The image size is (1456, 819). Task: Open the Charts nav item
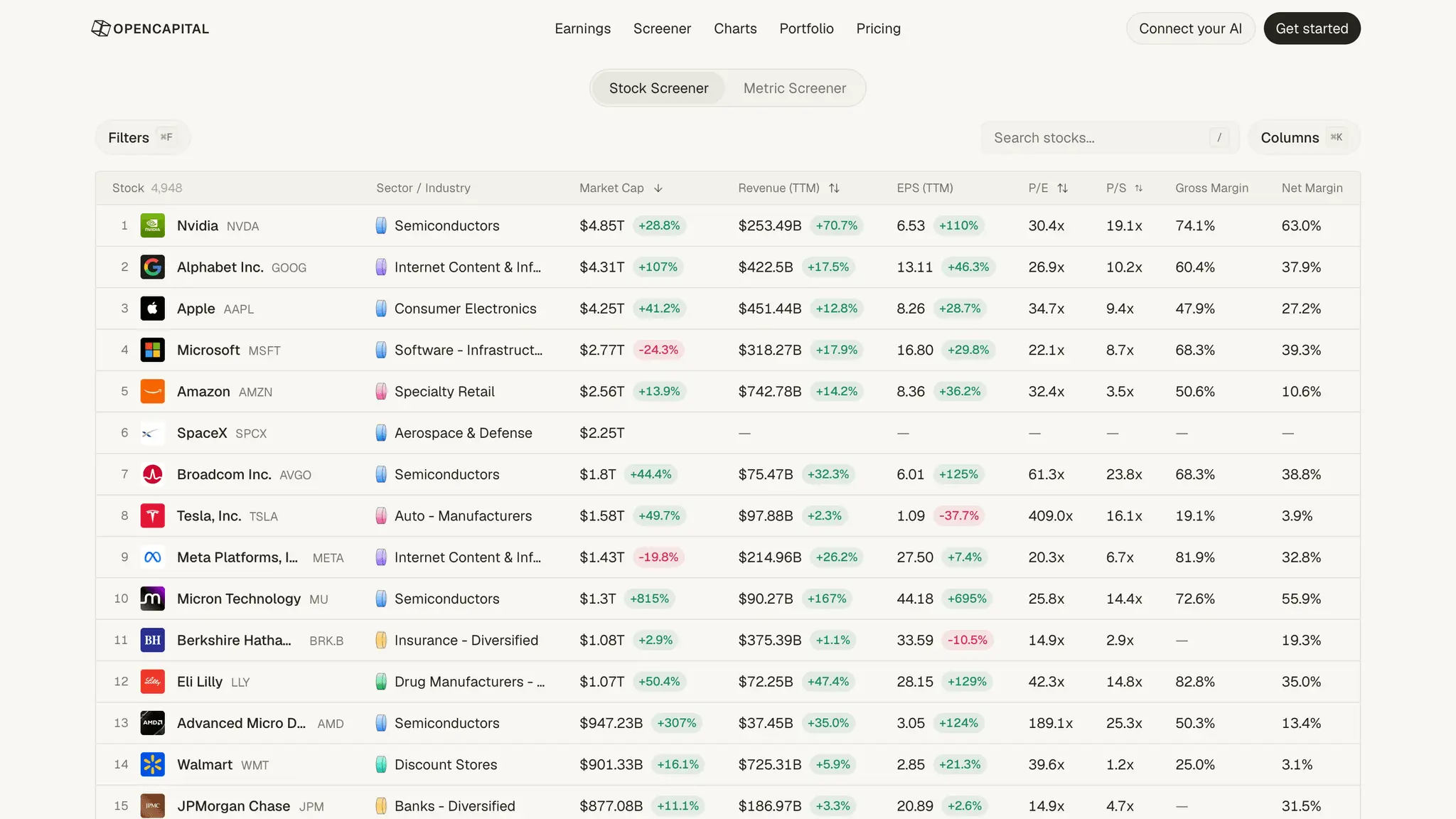coord(735,28)
